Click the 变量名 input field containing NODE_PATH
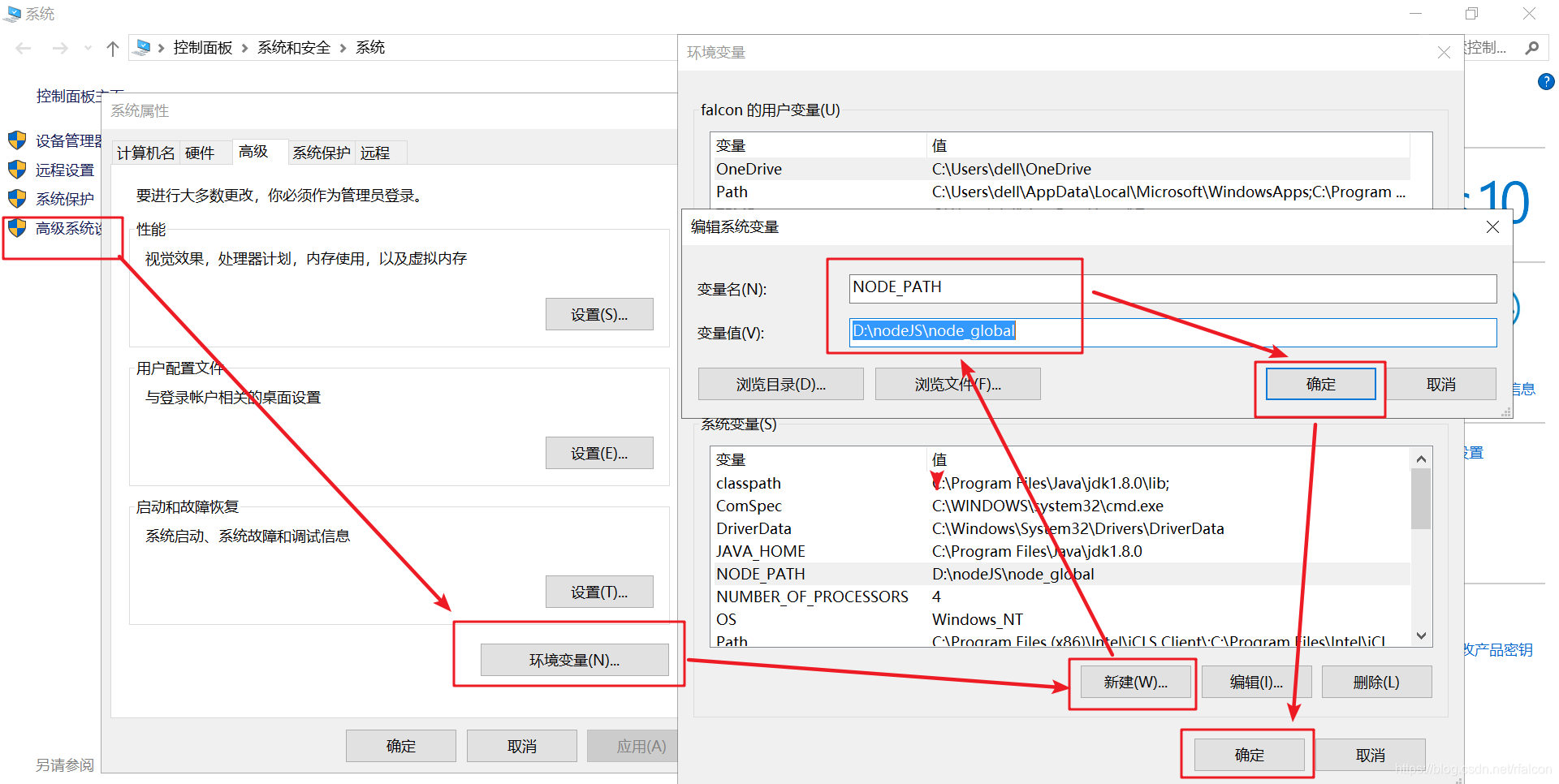This screenshot has width=1559, height=784. [1172, 288]
